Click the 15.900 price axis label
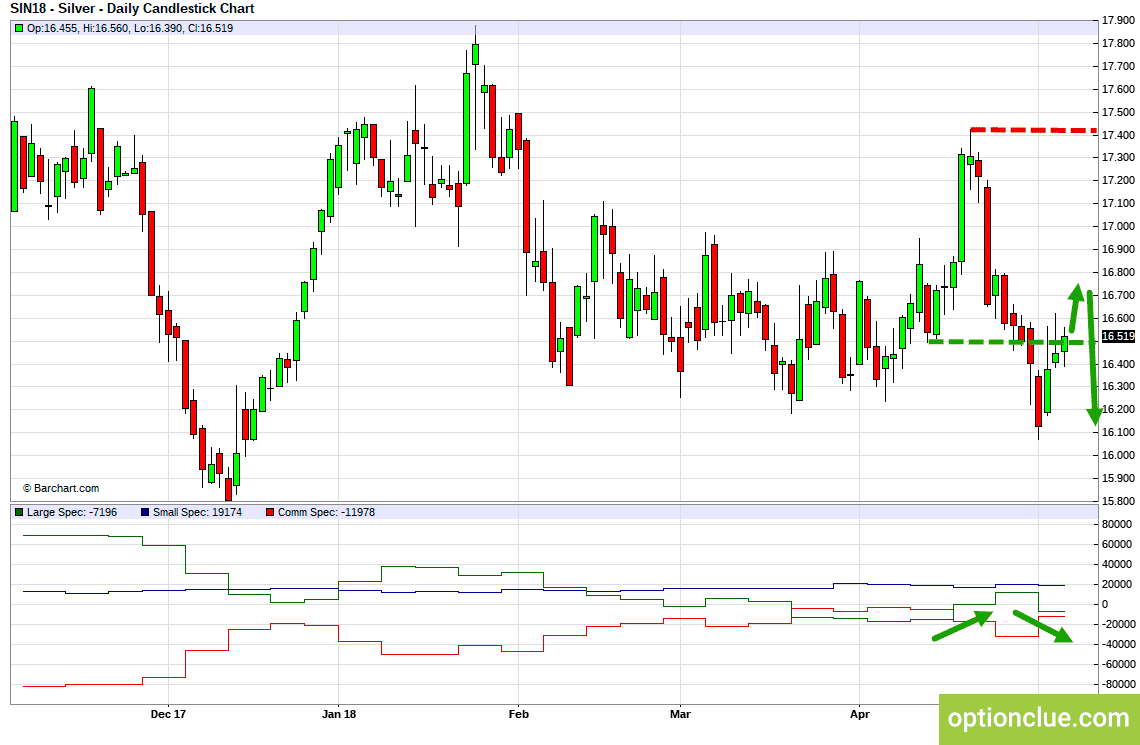 [1118, 478]
